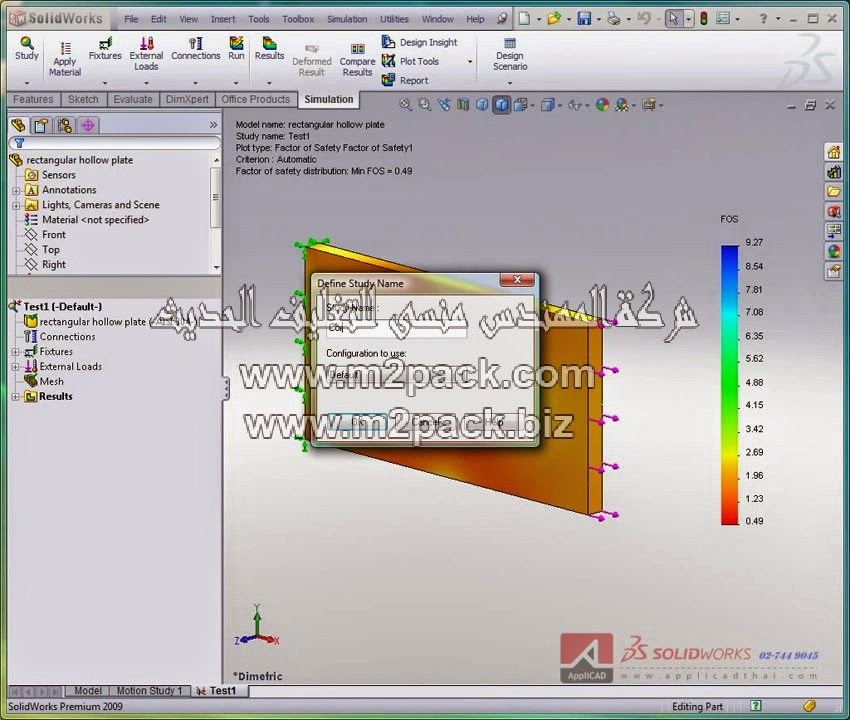Viewport: 850px width, 720px height.
Task: Expand the Lights, Cameras and Scene node
Action: 16,205
